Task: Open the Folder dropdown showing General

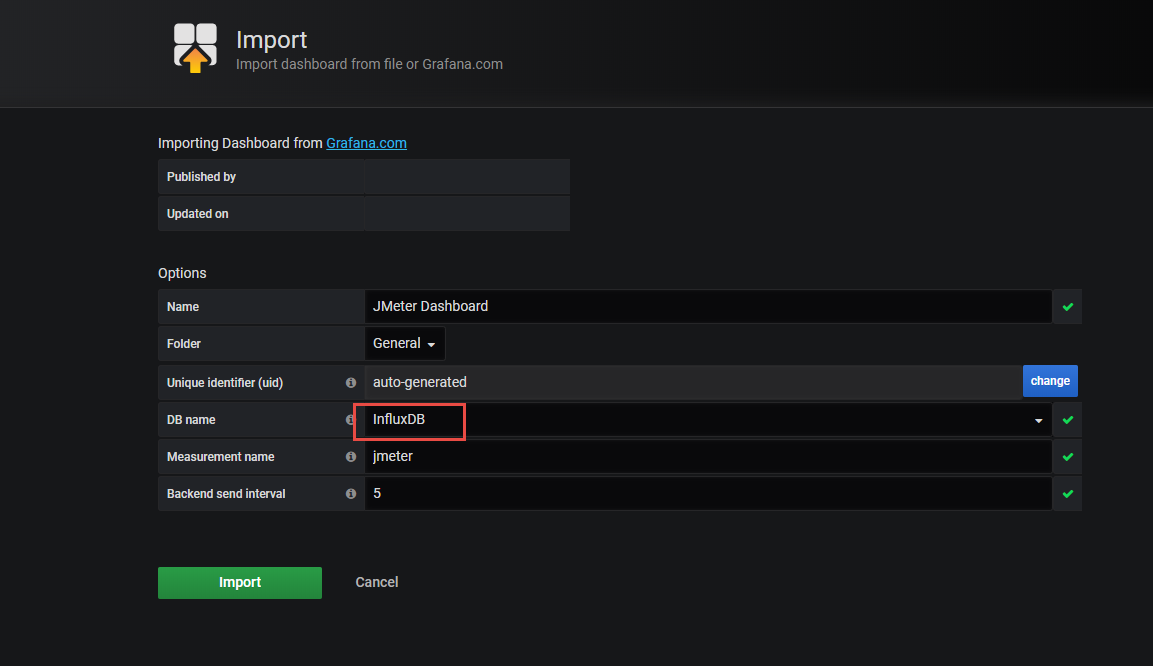Action: pos(405,344)
